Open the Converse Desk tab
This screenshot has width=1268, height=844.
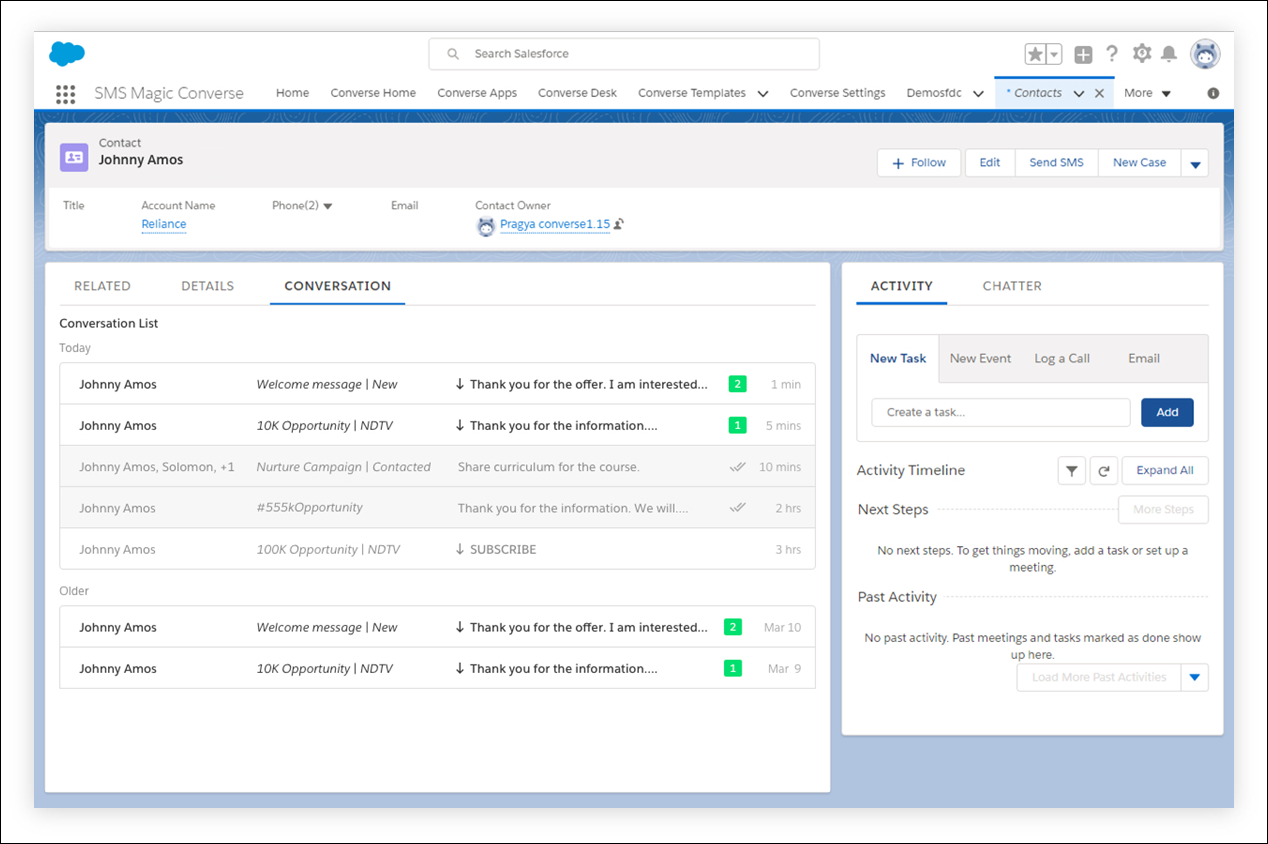click(x=577, y=93)
